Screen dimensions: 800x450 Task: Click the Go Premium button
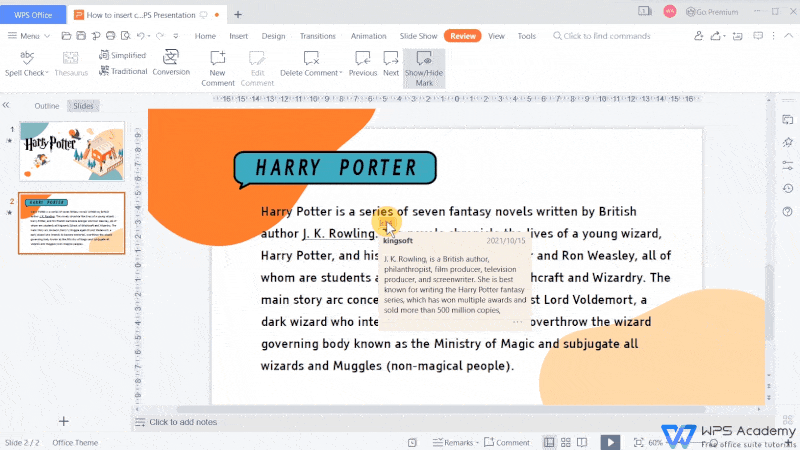[712, 12]
